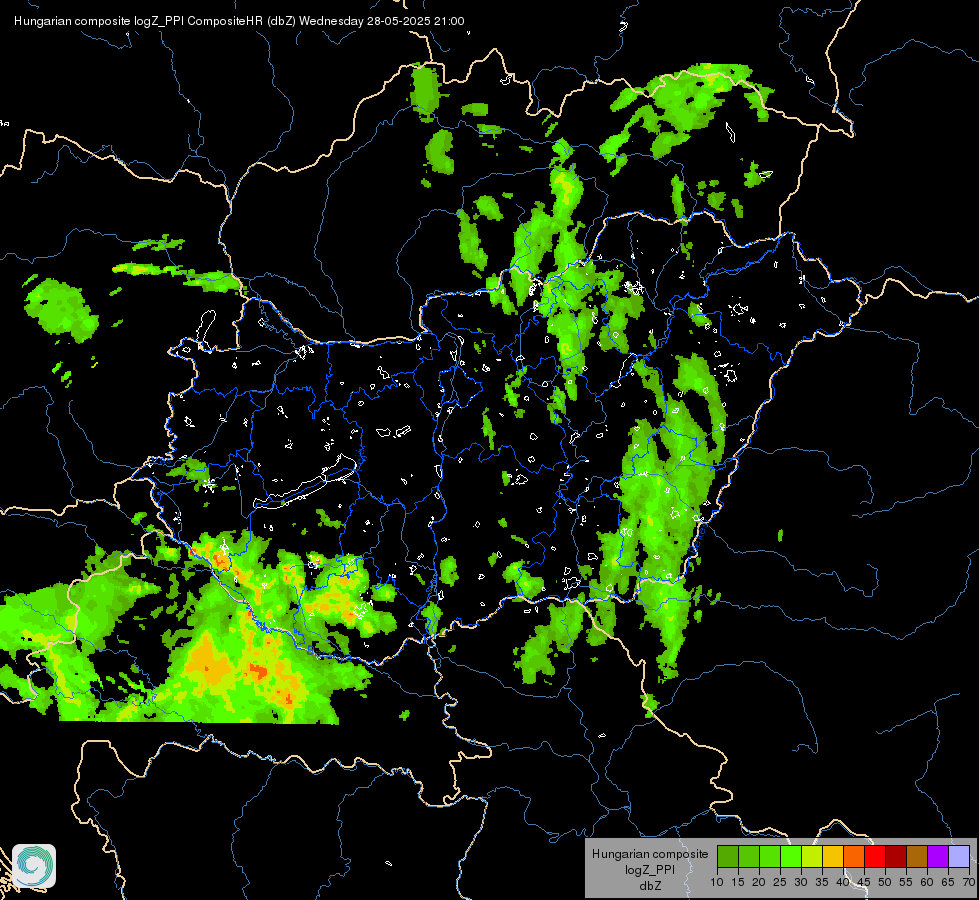Select the 25–30 dBZ bright green swatch
Viewport: 979px width, 900px height.
tap(791, 856)
